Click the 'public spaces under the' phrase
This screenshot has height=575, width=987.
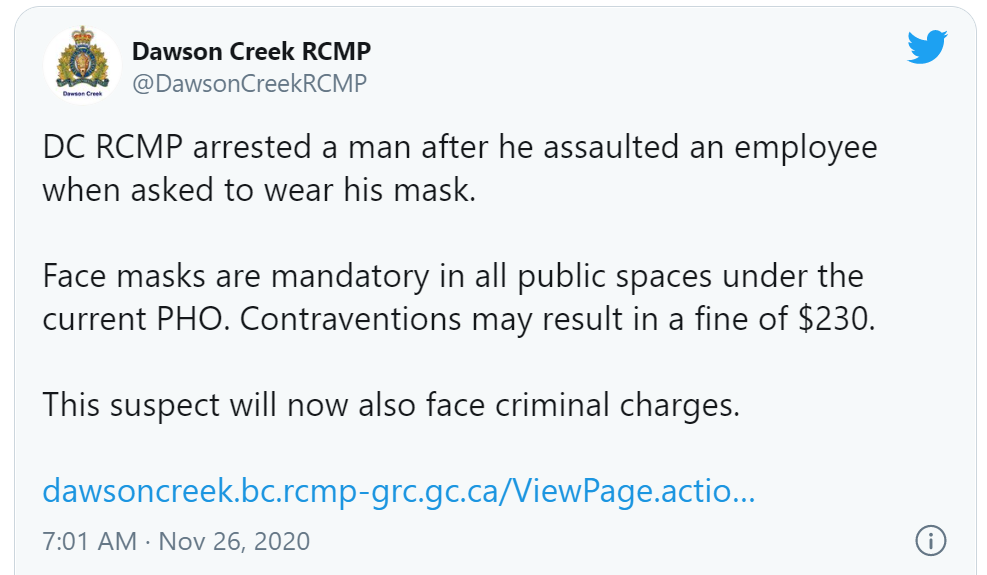[x=690, y=276]
